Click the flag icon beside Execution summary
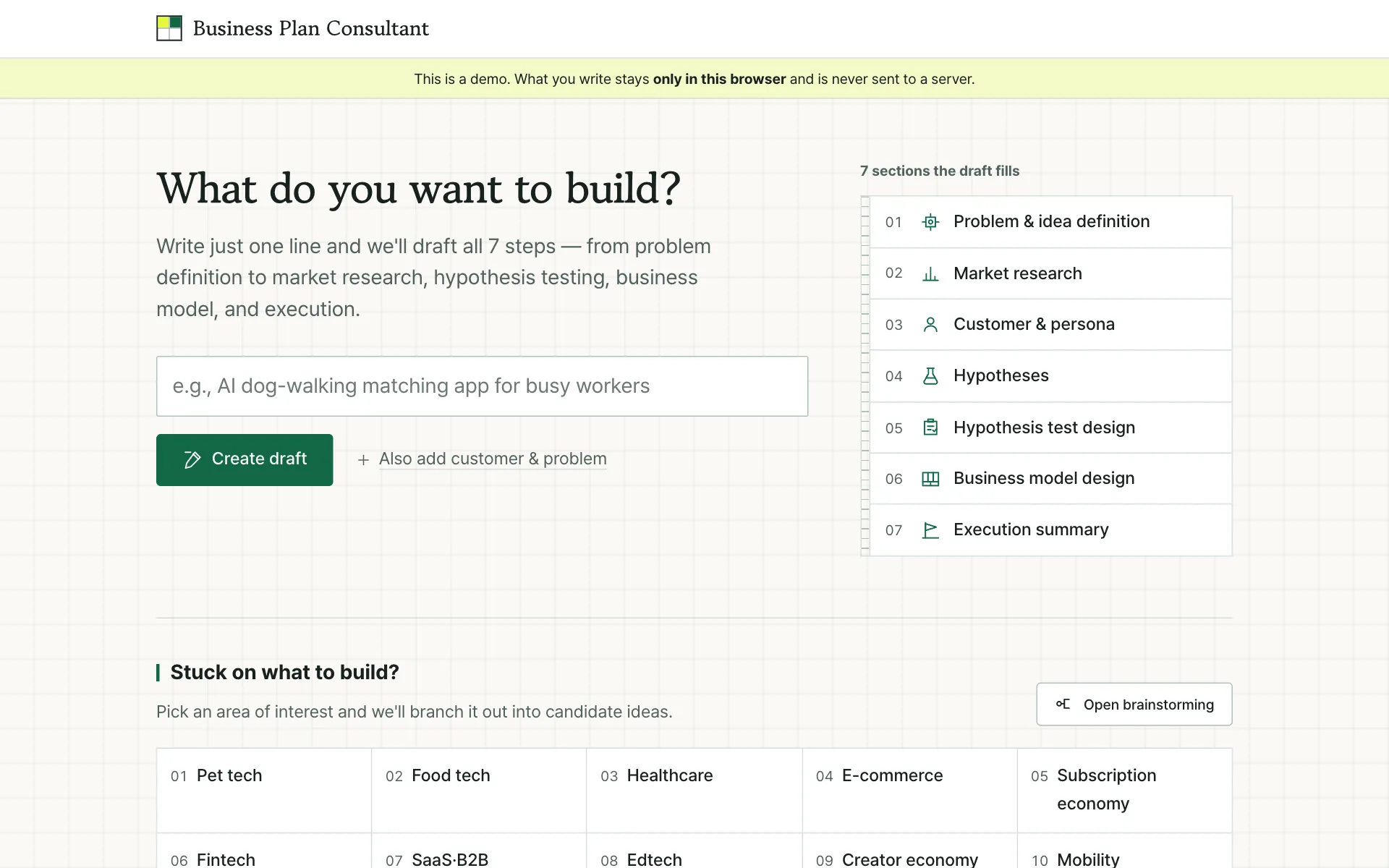The width and height of the screenshot is (1389, 868). point(930,530)
